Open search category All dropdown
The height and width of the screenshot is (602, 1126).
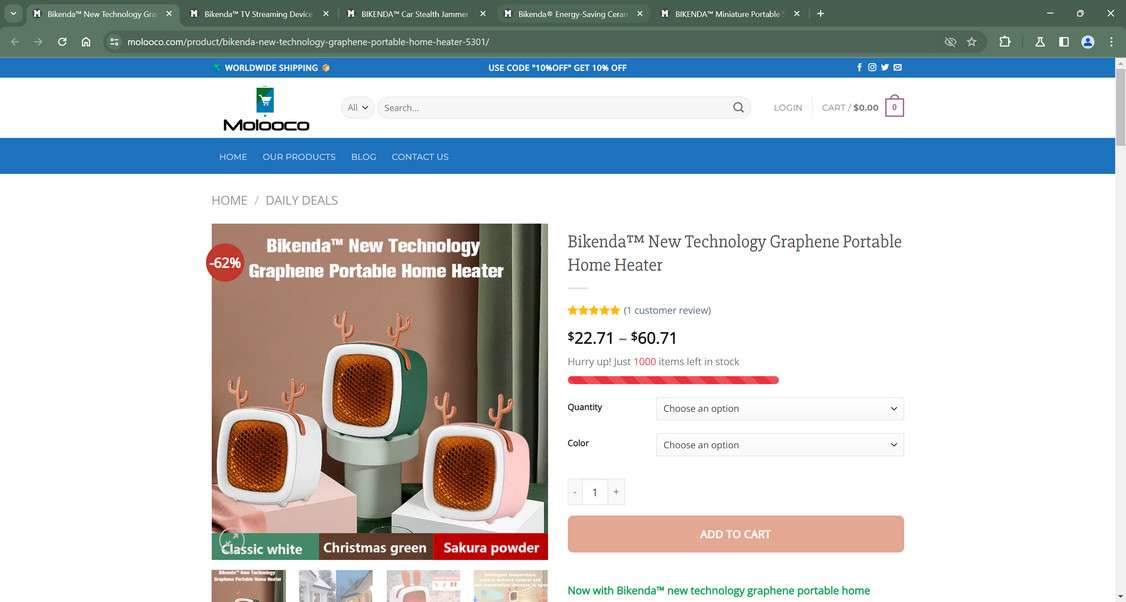[358, 108]
